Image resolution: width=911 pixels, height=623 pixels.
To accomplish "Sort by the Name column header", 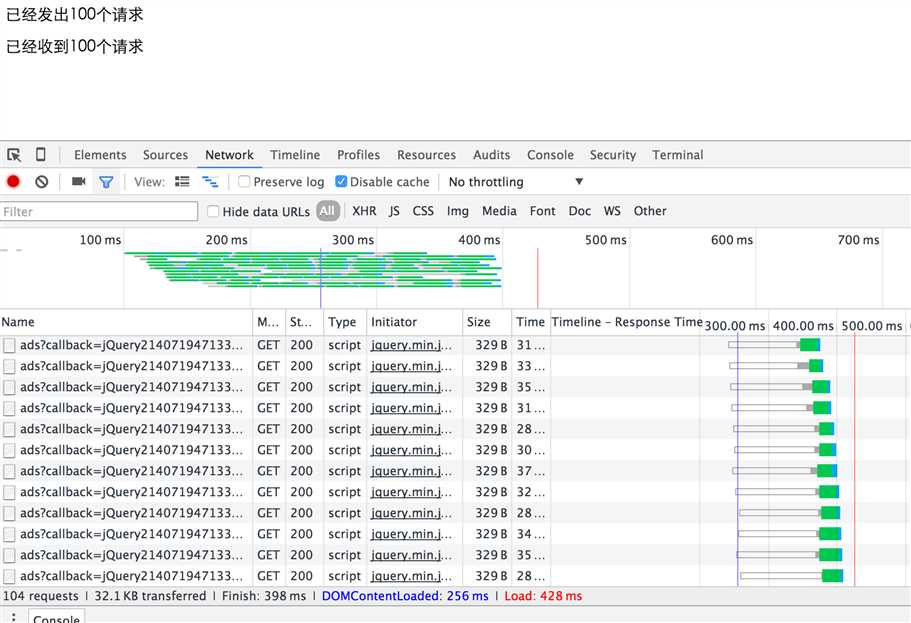I will 126,322.
